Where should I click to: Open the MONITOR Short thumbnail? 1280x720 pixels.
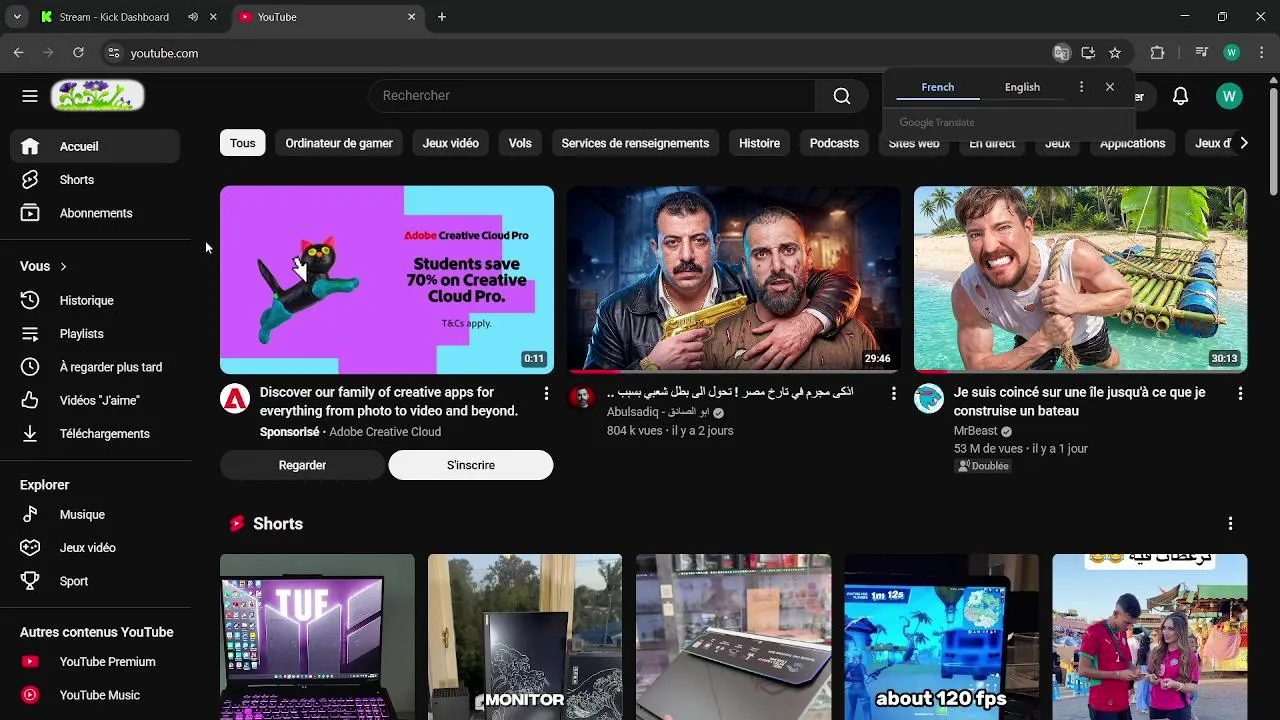tap(525, 637)
